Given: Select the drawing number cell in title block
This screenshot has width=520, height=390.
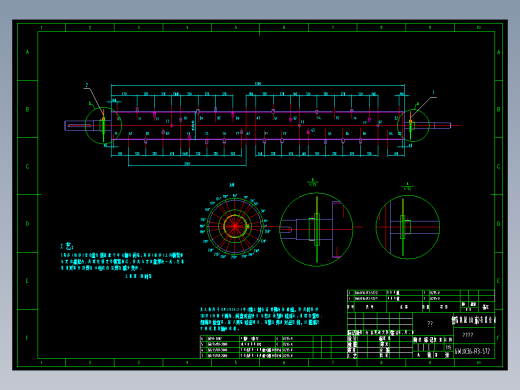Looking at the screenshot, I should pyautogui.click(x=474, y=351).
